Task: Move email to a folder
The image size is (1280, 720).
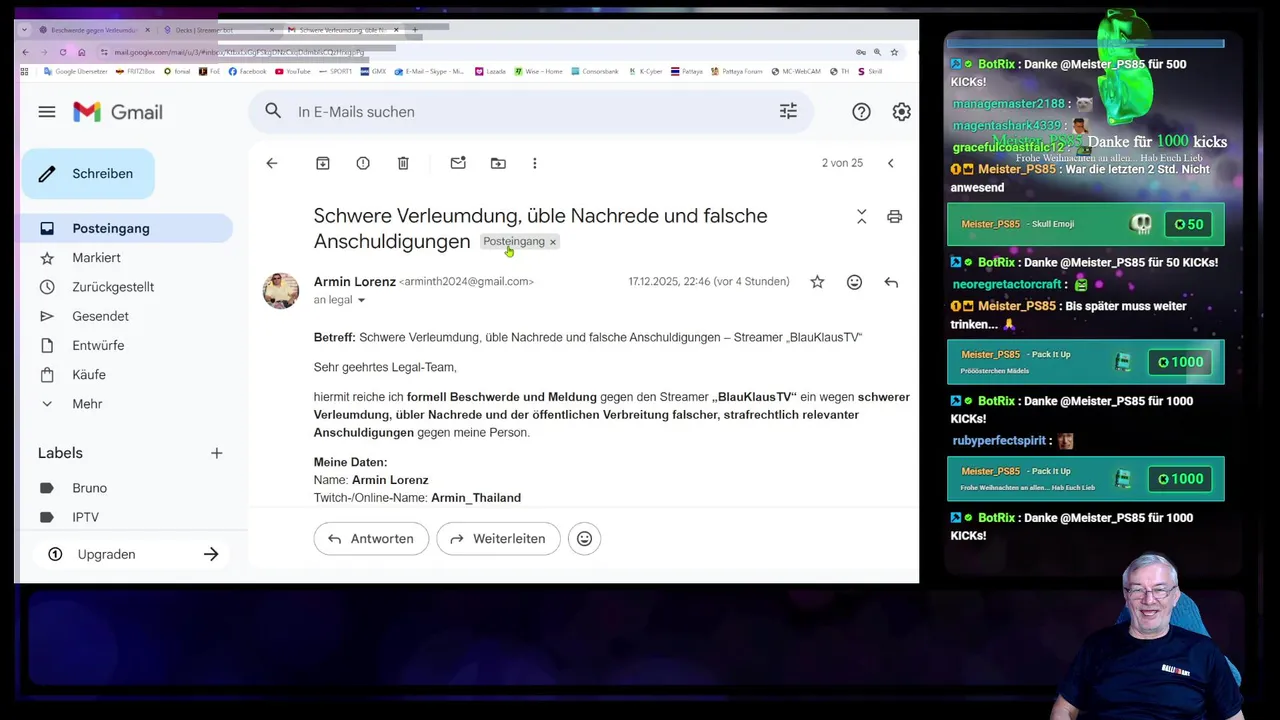Action: coord(498,163)
